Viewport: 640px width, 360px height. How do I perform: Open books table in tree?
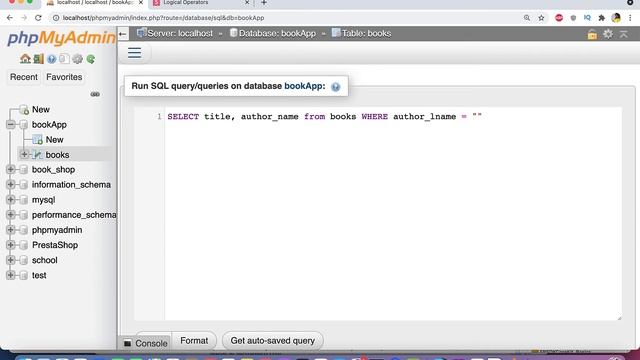[57, 155]
